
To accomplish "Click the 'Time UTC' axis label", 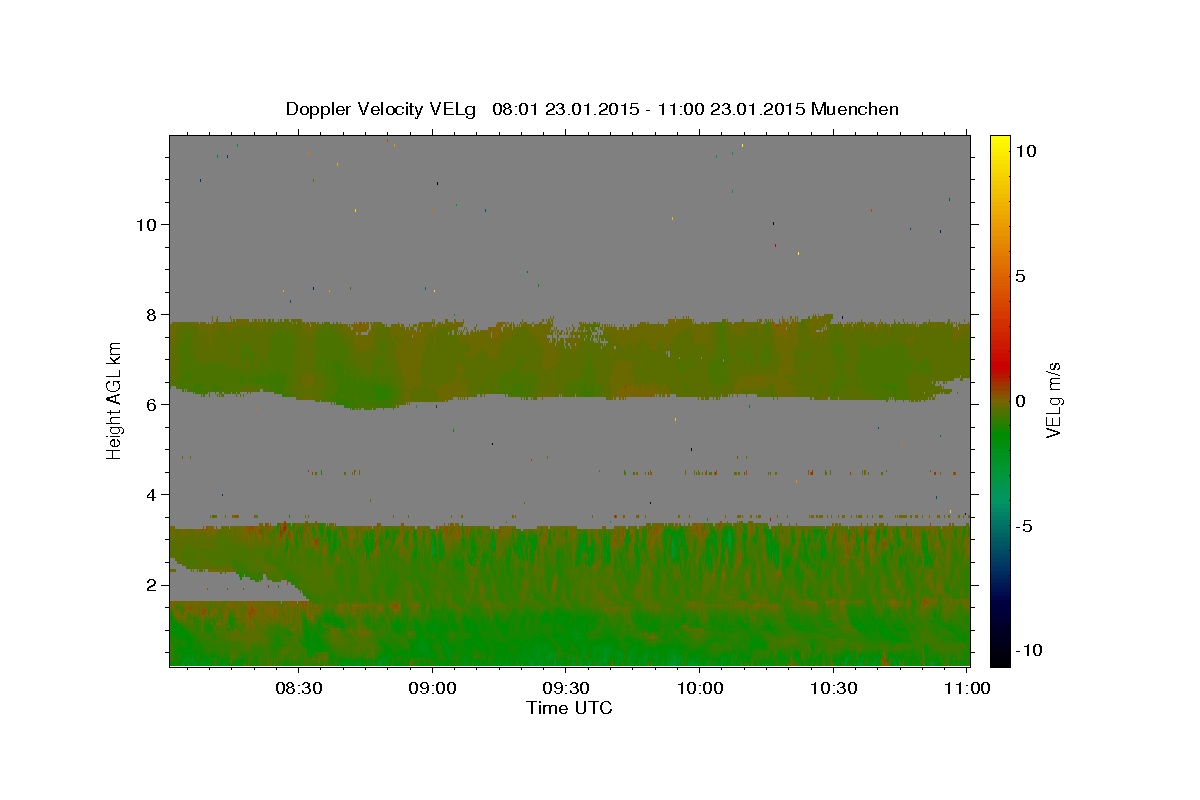I will [x=569, y=708].
